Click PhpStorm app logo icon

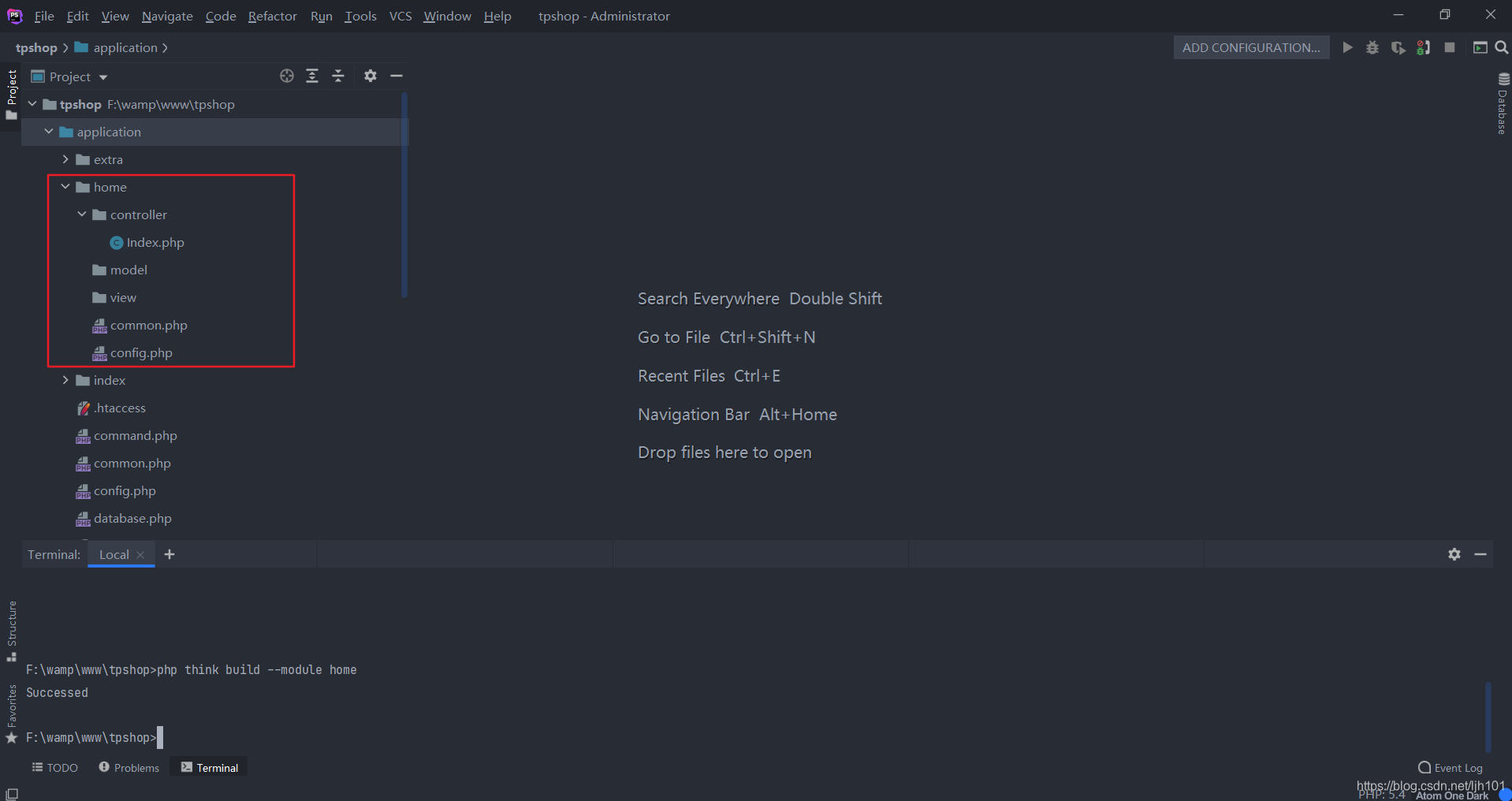15,16
